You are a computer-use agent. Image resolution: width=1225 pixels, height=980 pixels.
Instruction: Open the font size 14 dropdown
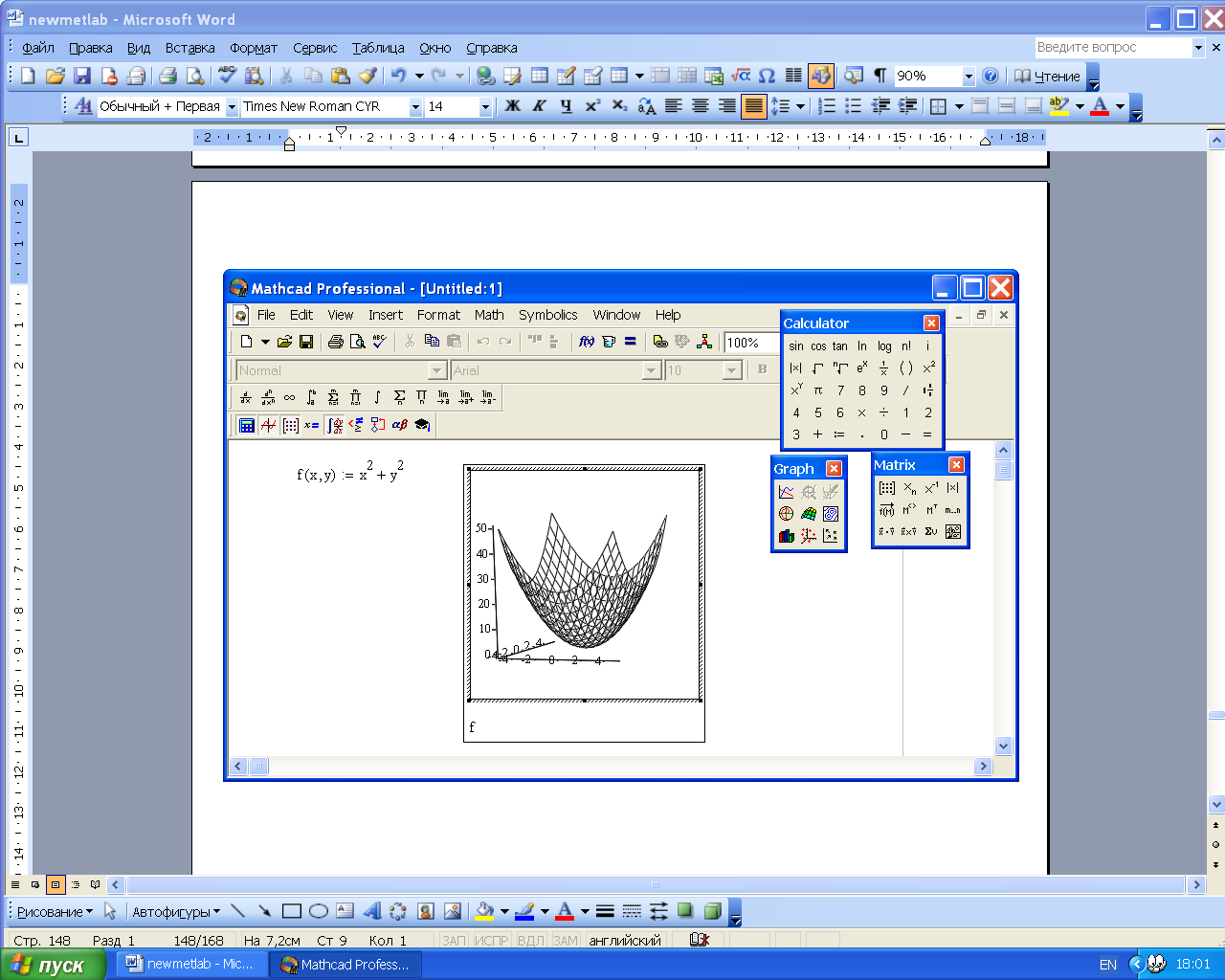coord(485,107)
